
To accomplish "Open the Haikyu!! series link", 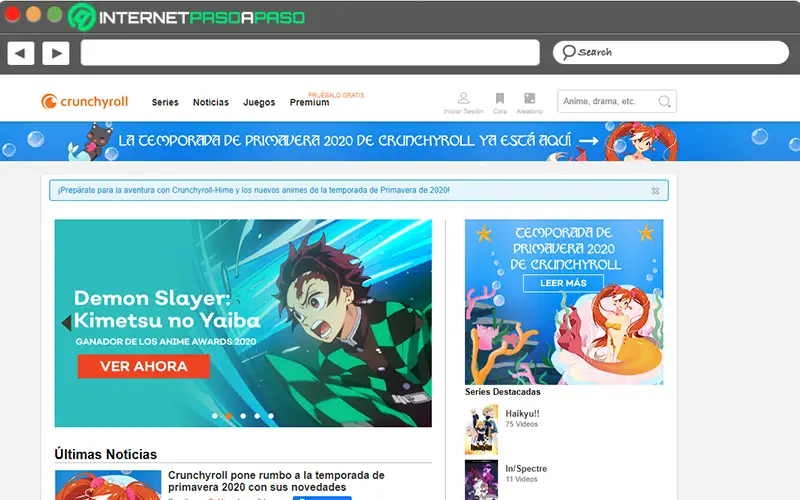I will tap(522, 414).
